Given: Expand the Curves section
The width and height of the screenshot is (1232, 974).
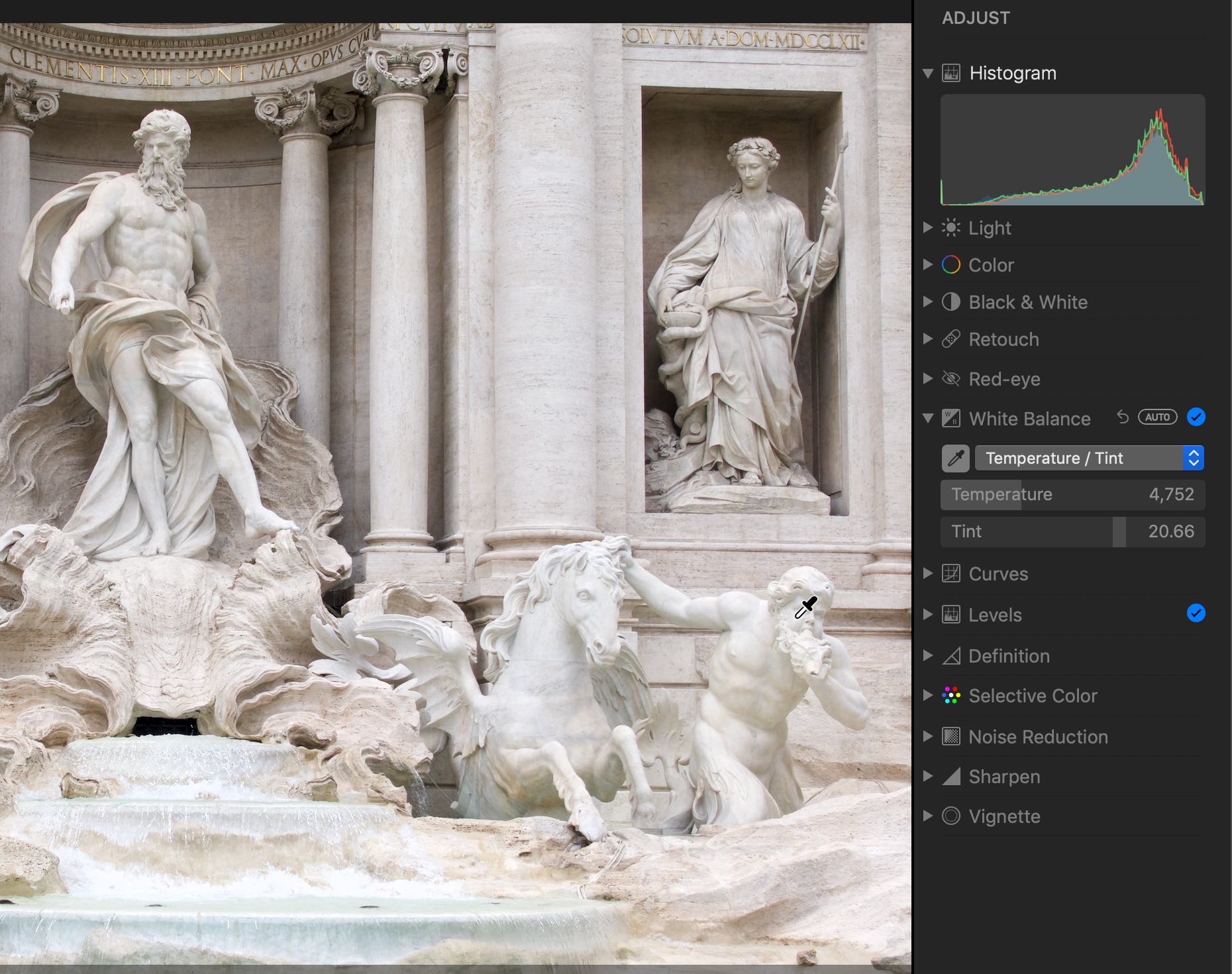Looking at the screenshot, I should (928, 574).
